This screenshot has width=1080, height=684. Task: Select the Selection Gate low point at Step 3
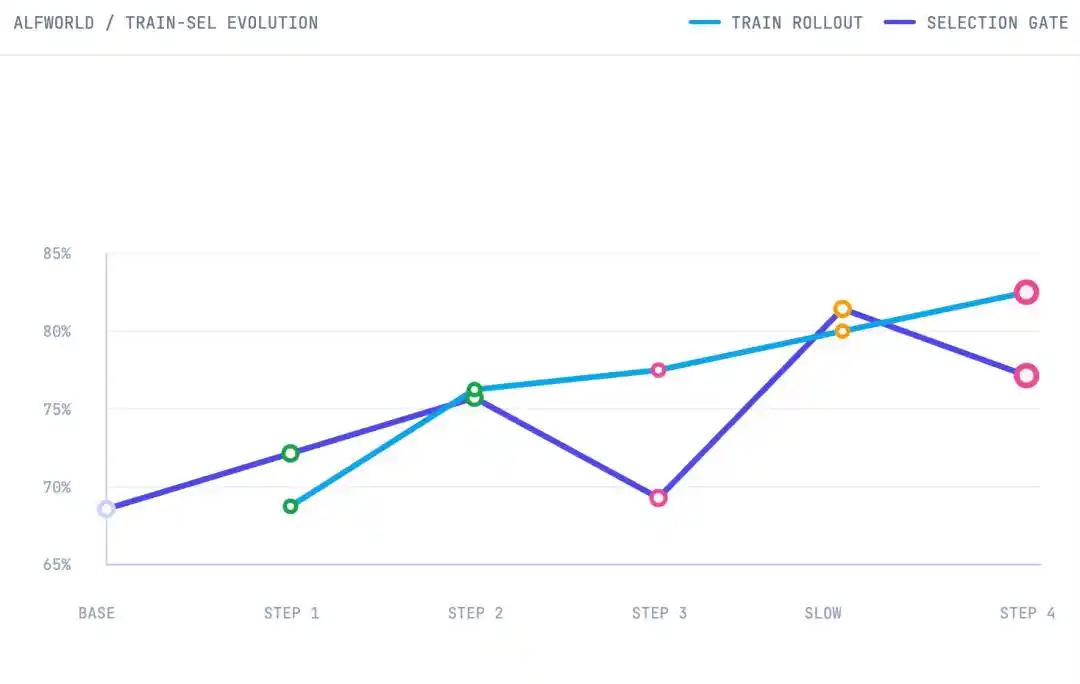click(658, 497)
